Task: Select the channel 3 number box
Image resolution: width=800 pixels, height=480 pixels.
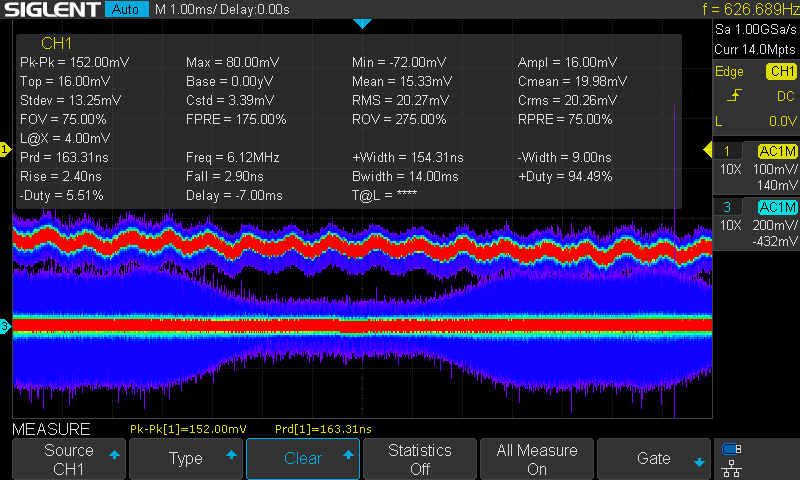Action: (727, 207)
